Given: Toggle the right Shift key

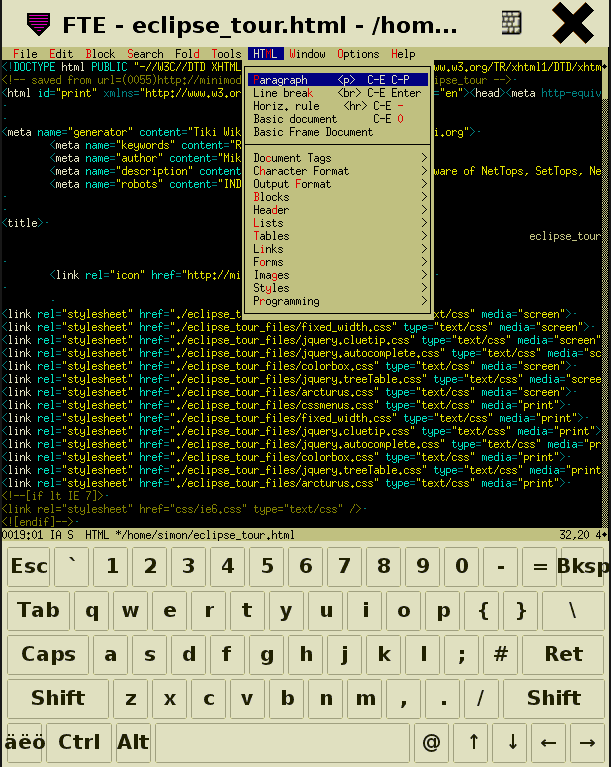Looking at the screenshot, I should 554,698.
